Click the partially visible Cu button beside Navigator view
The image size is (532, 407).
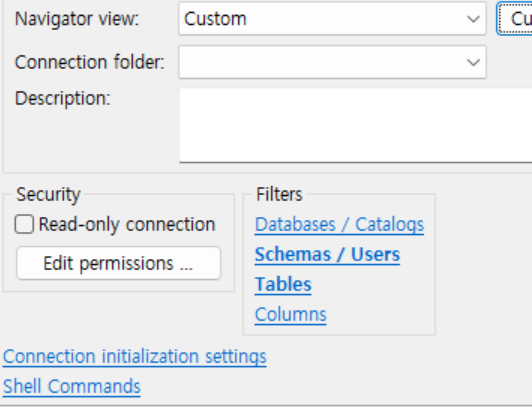[x=515, y=19]
